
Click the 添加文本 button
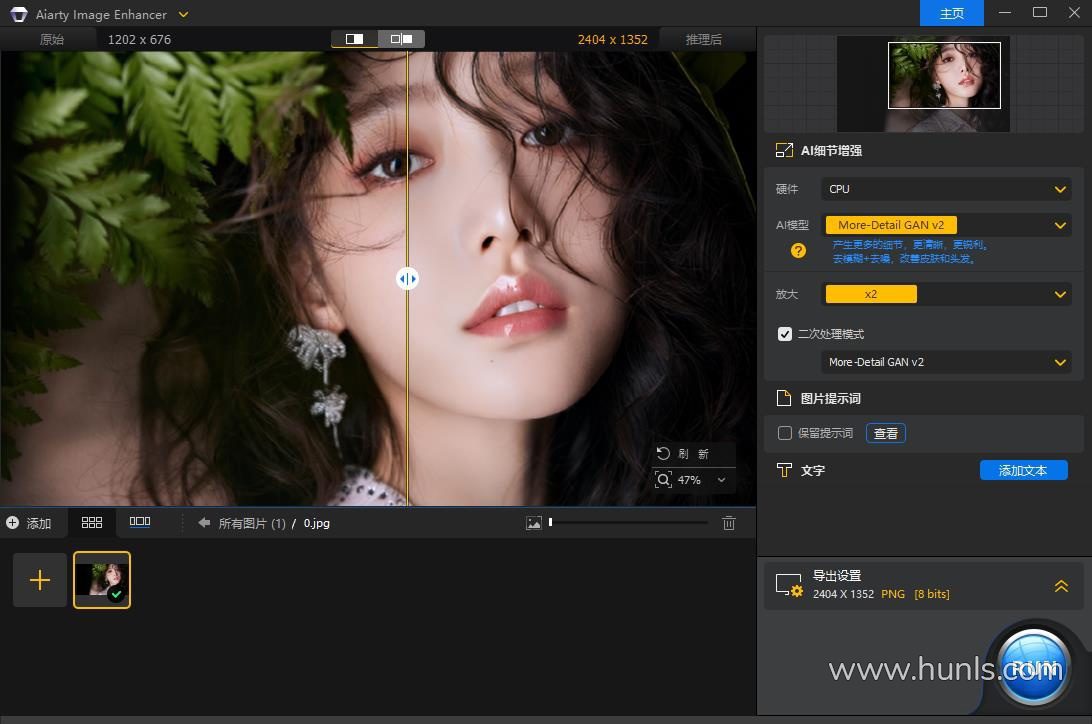(1022, 470)
